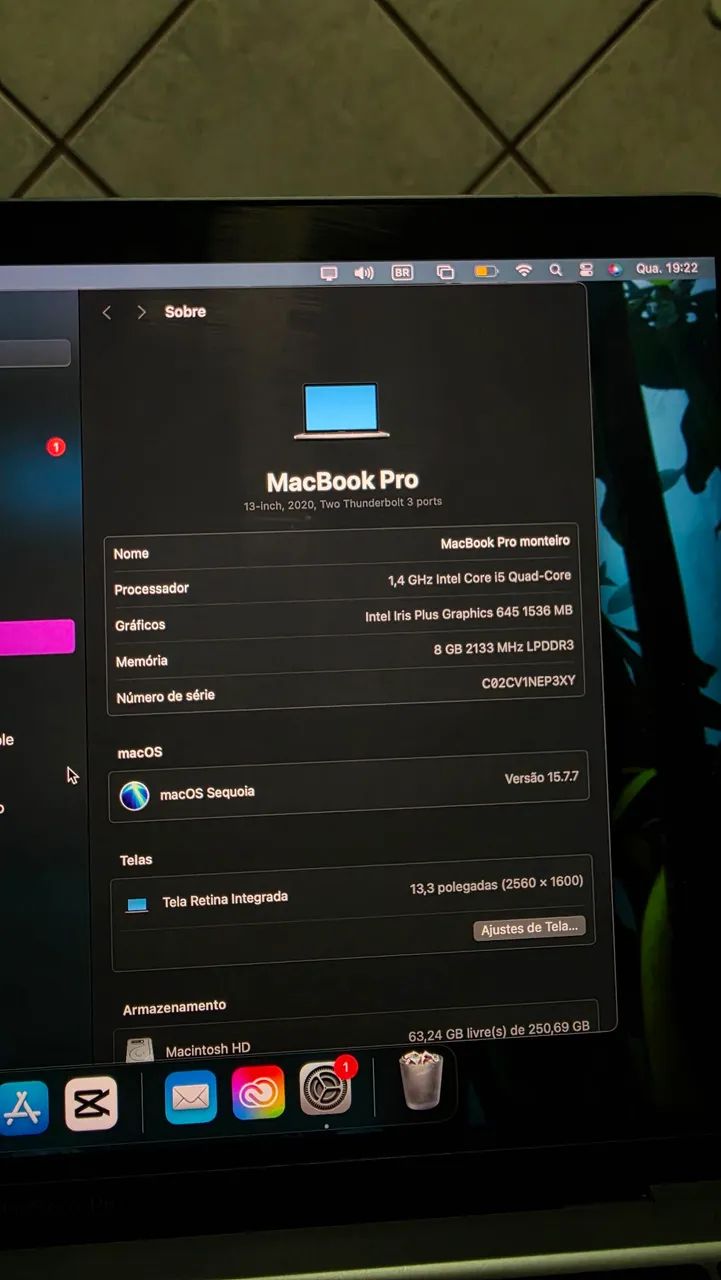Open the volume control in menu bar
The width and height of the screenshot is (721, 1280).
[x=364, y=273]
